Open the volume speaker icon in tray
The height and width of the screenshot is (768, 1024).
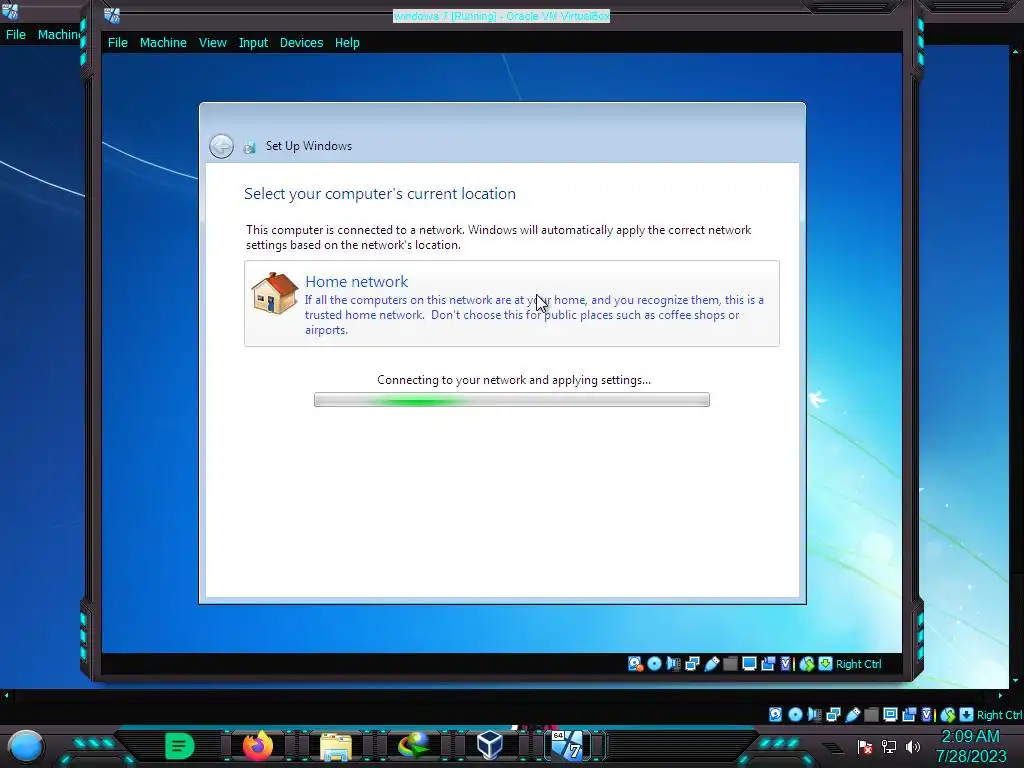pyautogui.click(x=913, y=746)
